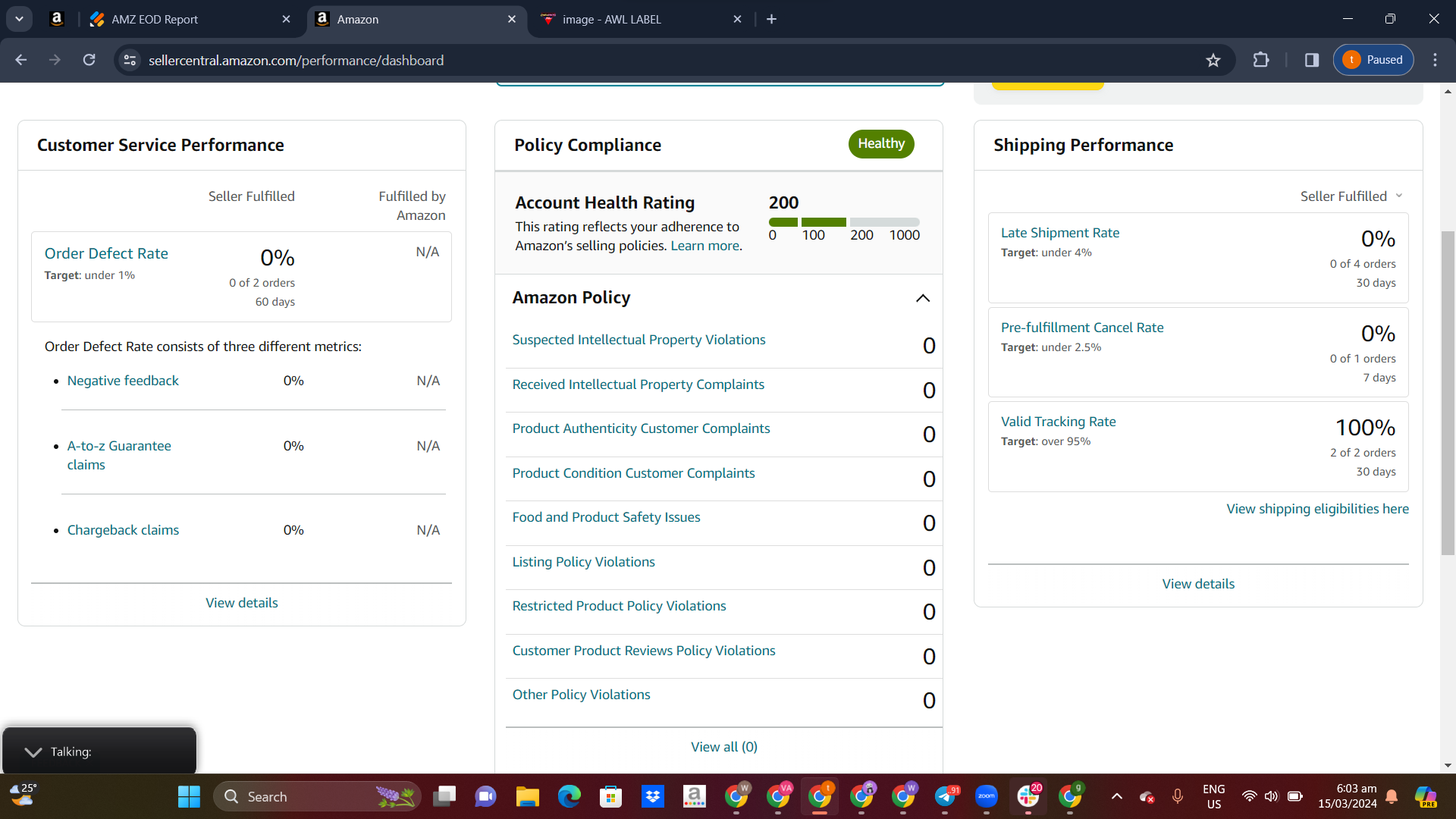View site information icon in address bar
This screenshot has height=819, width=1456.
tap(130, 60)
